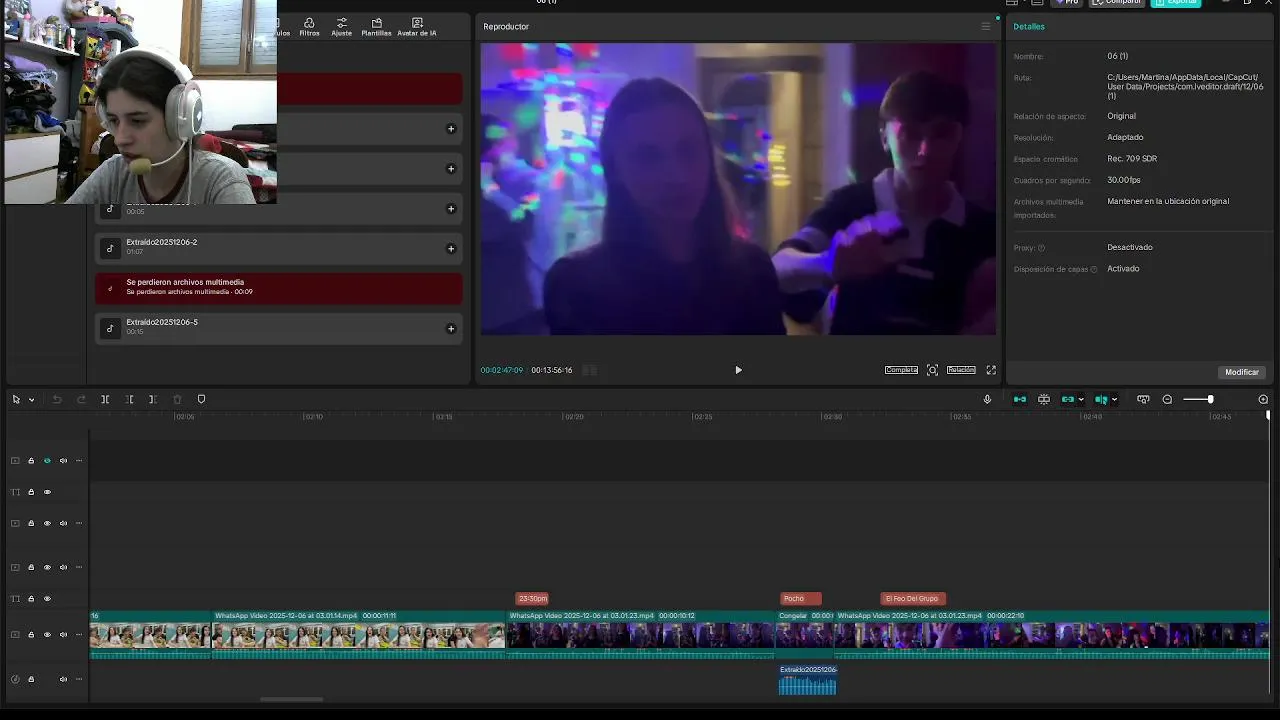Viewport: 1280px width, 720px height.
Task: Select the WhatsApp Video 03.01.14.mp4 clip
Action: point(358,635)
